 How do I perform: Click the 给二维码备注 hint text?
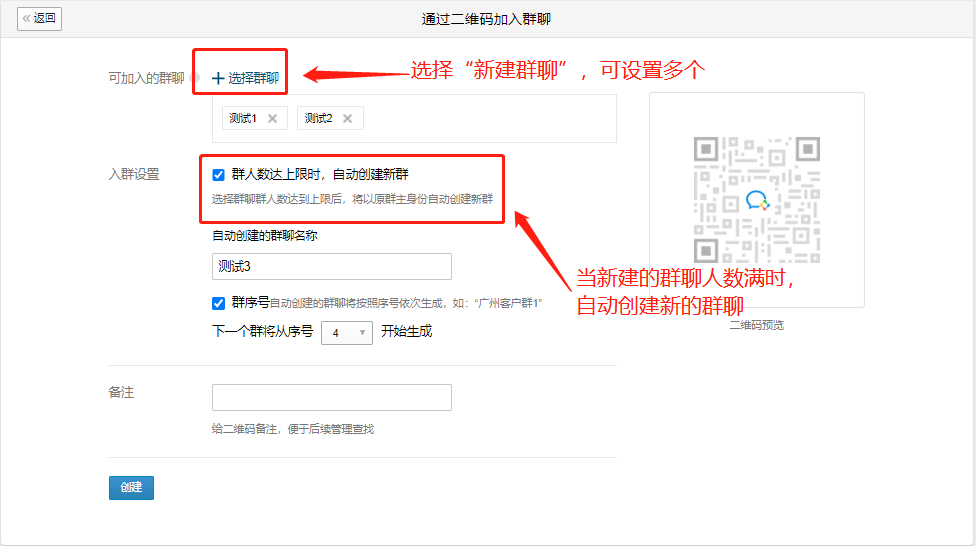pos(293,429)
